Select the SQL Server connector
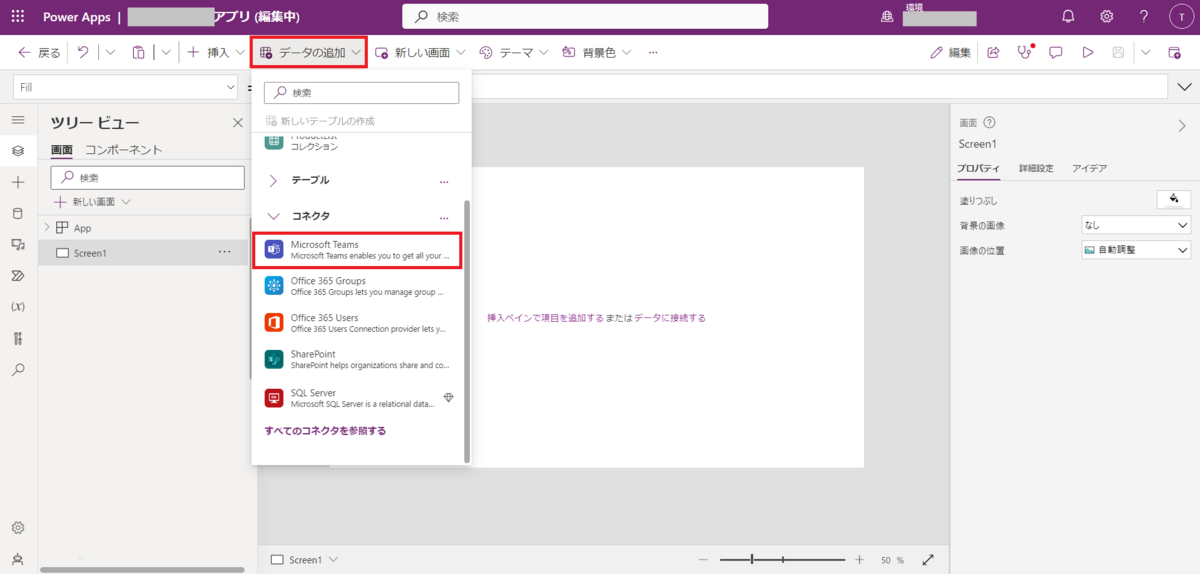Viewport: 1200px width, 574px height. click(x=357, y=398)
